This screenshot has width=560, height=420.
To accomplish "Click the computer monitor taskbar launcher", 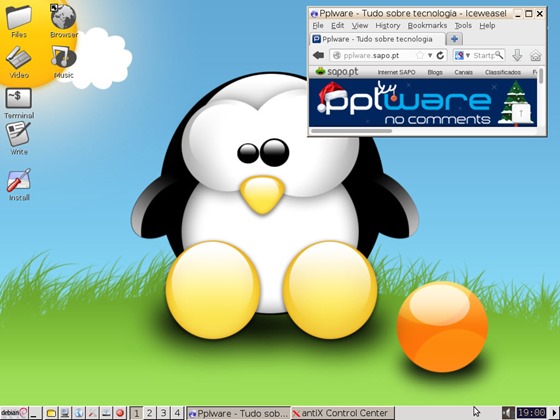I will pyautogui.click(x=65, y=413).
